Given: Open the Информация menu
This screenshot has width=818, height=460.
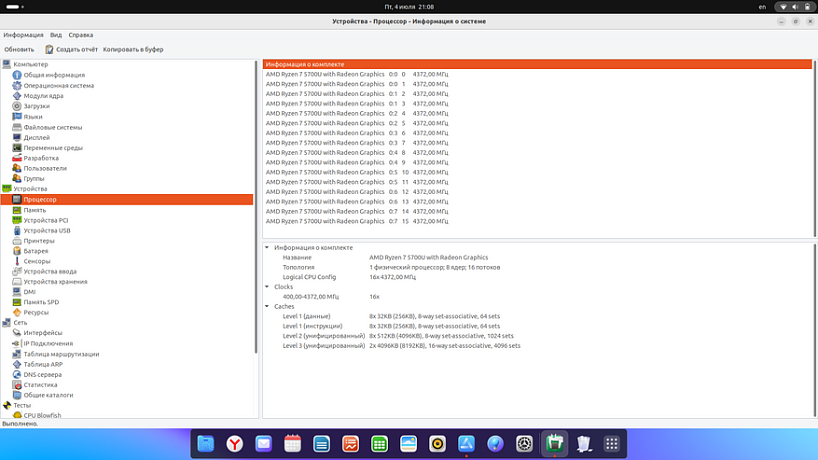Looking at the screenshot, I should coord(23,35).
